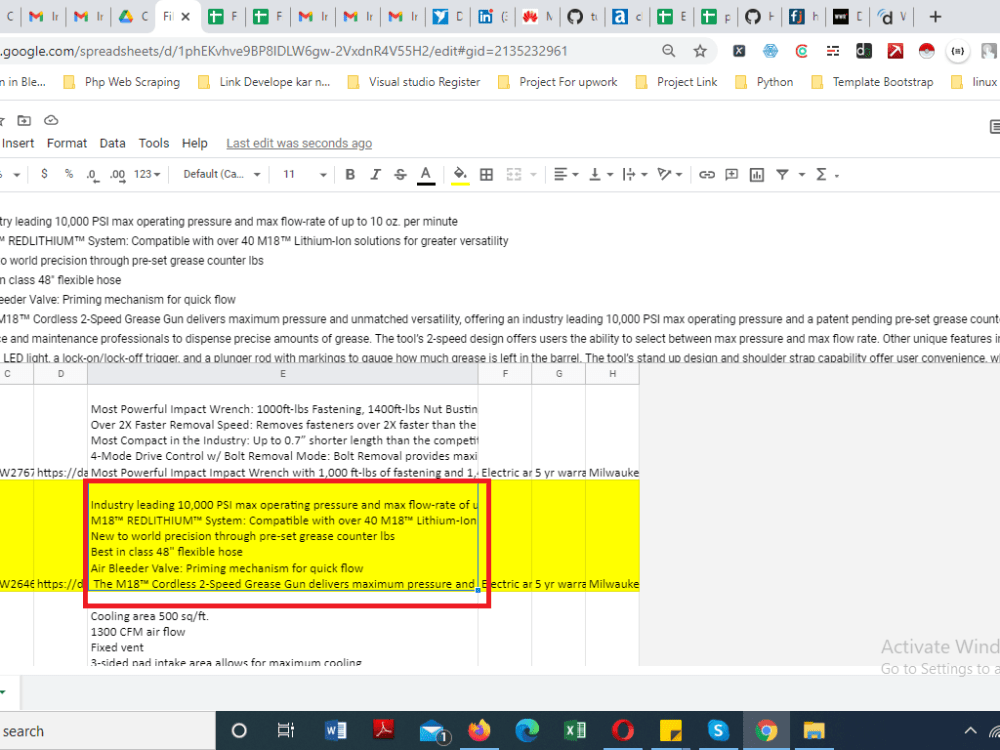Open vertical align dropdown

(600, 174)
